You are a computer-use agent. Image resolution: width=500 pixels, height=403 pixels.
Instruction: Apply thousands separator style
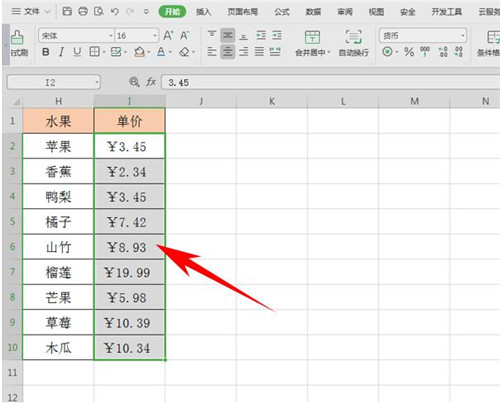pyautogui.click(x=425, y=52)
